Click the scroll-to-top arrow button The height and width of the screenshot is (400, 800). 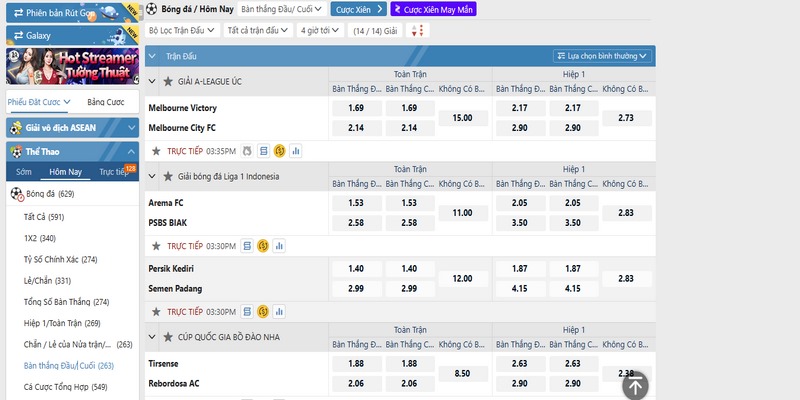(x=636, y=384)
